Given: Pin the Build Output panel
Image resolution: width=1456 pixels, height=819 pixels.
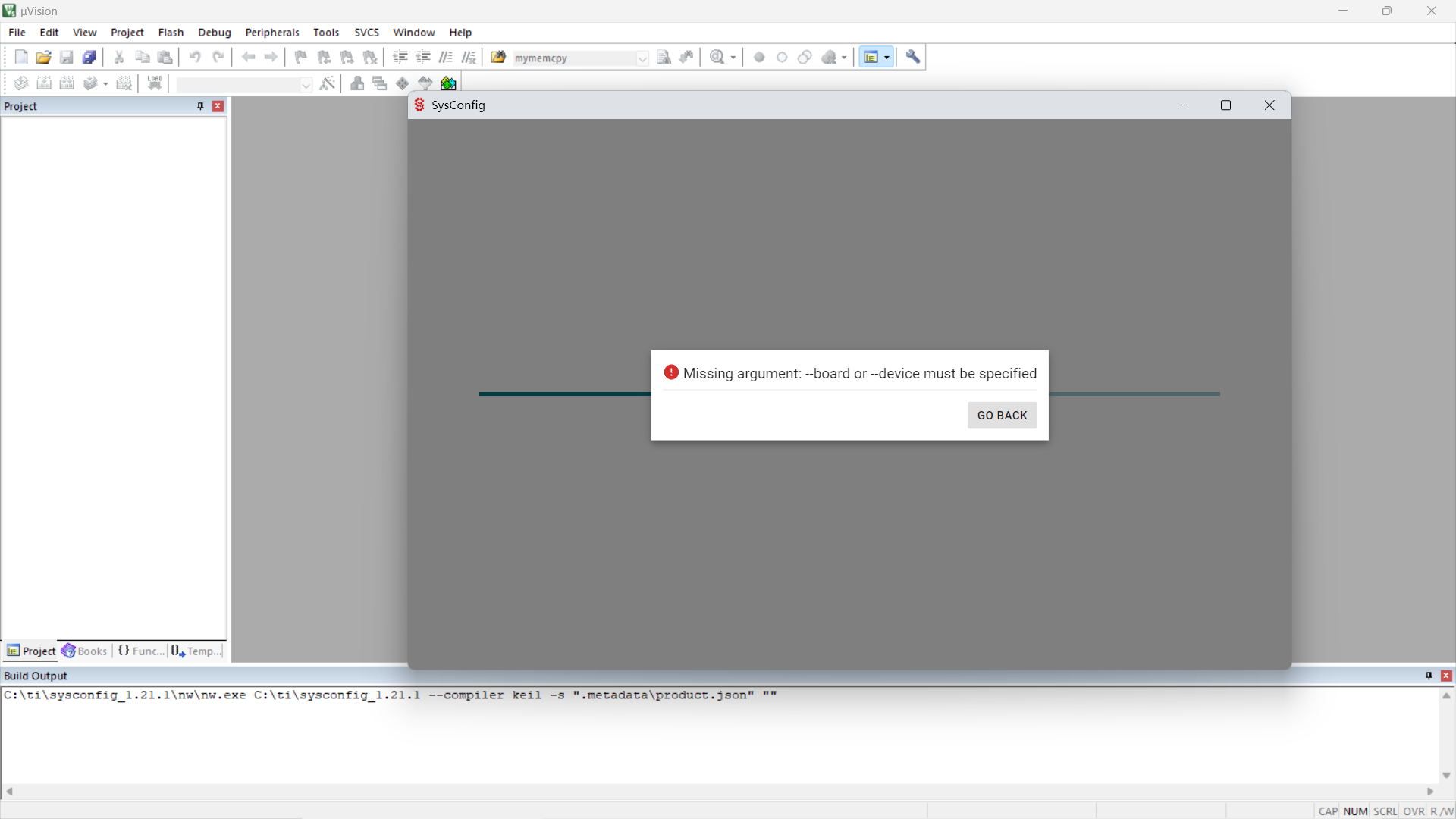Looking at the screenshot, I should (x=1429, y=676).
